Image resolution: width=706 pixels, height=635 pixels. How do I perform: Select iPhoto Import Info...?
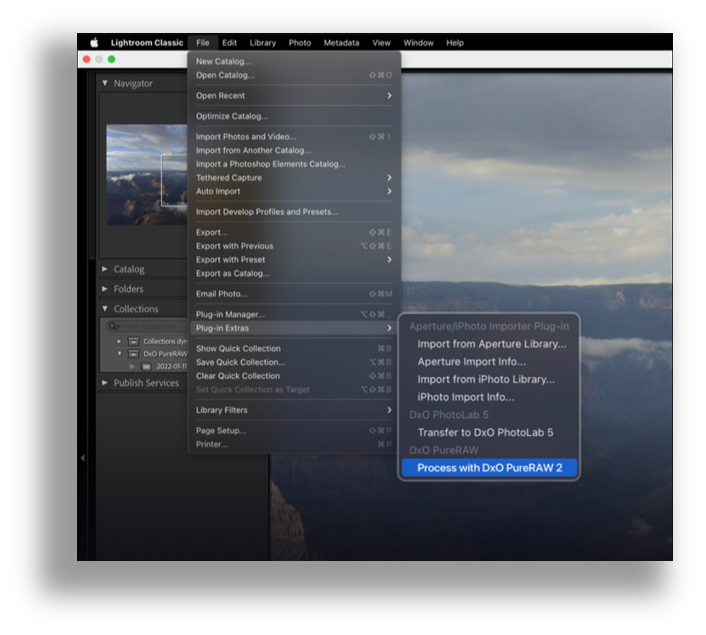489,397
